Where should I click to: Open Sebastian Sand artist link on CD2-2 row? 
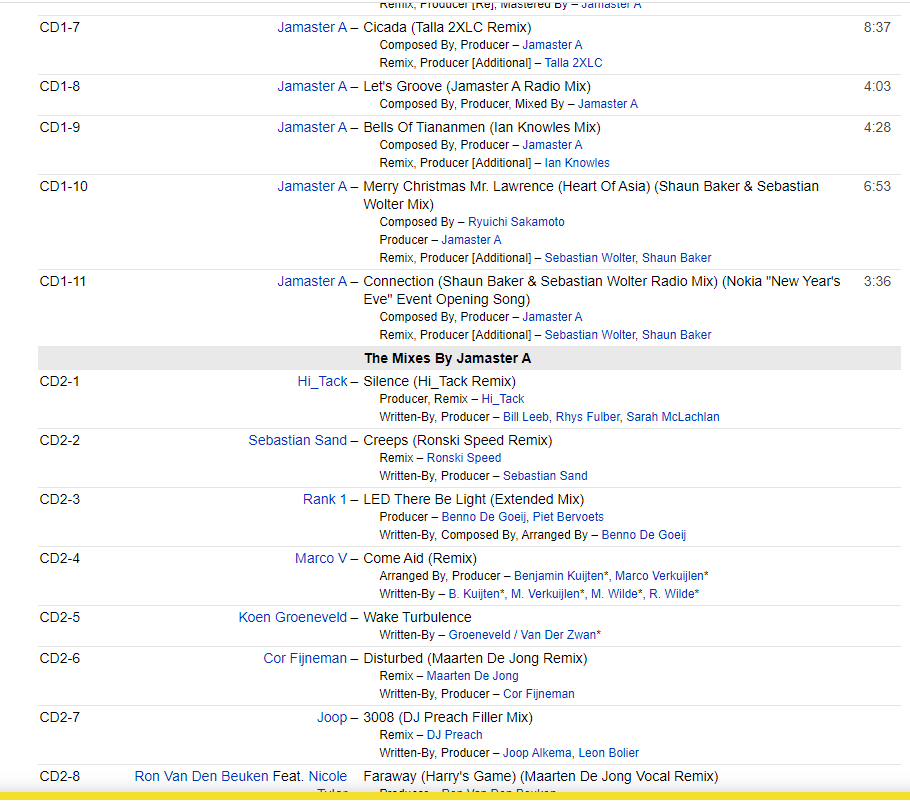(297, 441)
